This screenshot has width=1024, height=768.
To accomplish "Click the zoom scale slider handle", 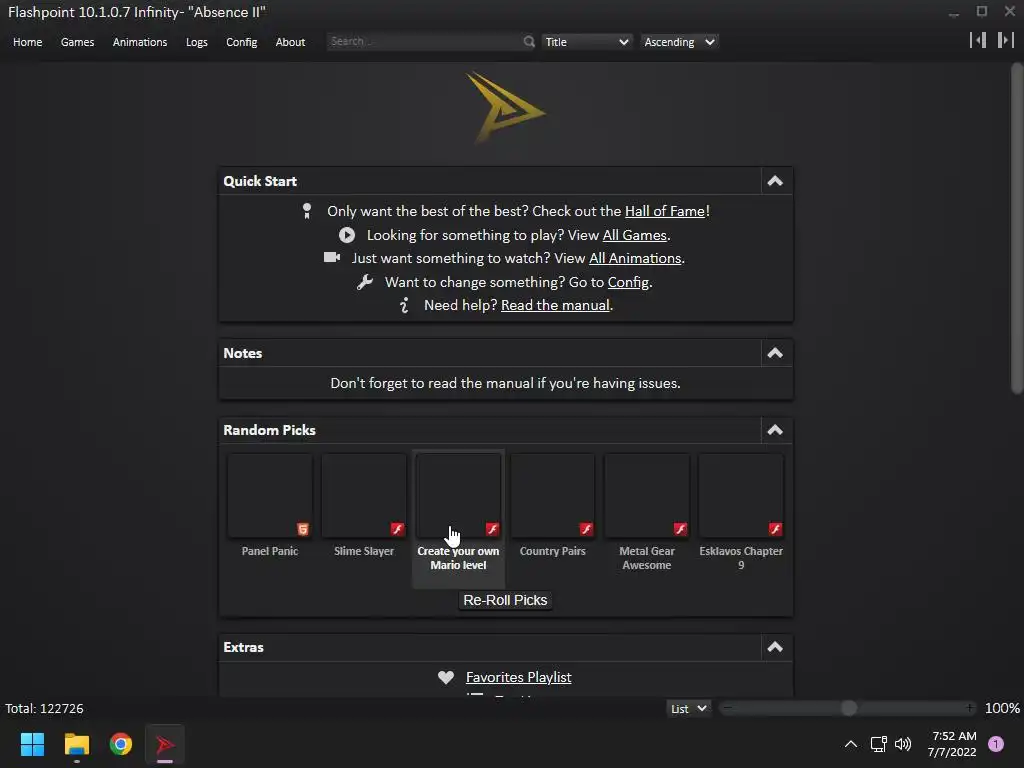I will 849,709.
